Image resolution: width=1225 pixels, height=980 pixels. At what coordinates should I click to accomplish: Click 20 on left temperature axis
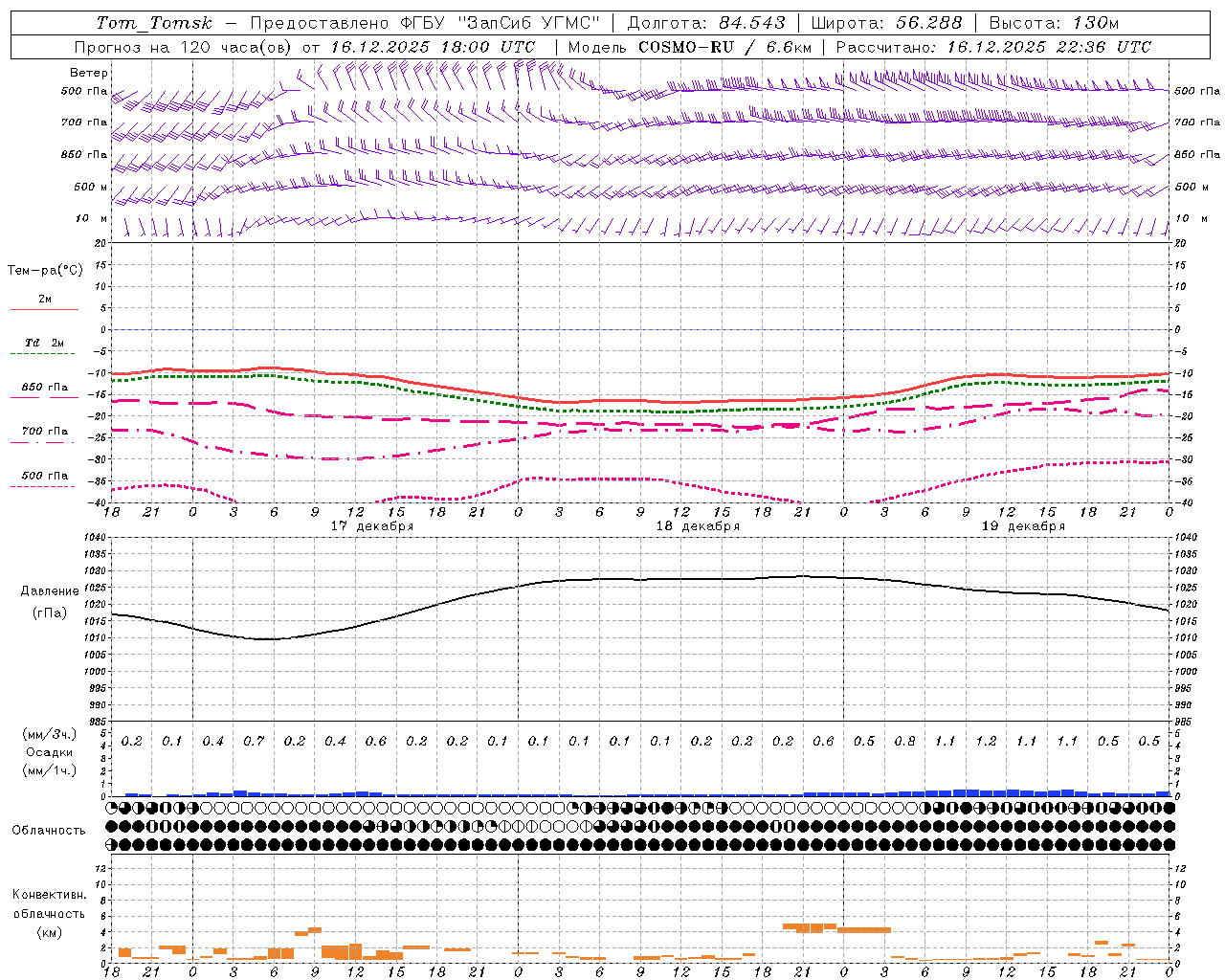click(100, 244)
